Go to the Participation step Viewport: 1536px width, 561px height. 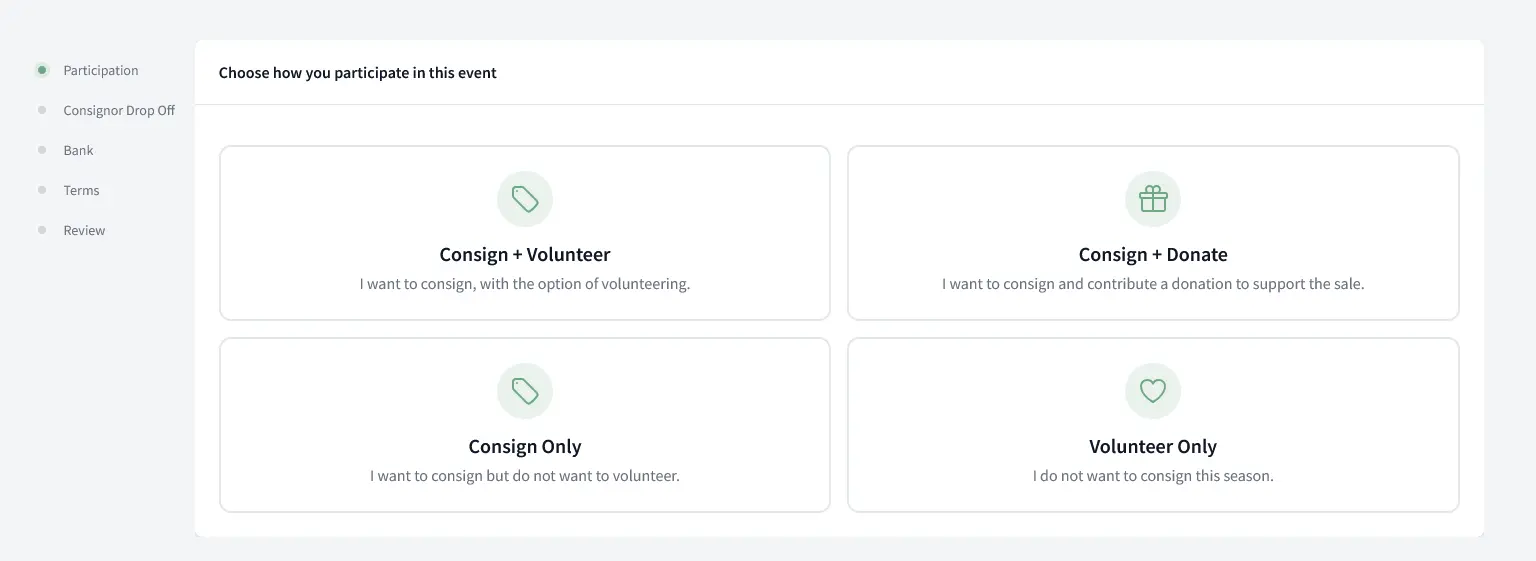point(101,70)
